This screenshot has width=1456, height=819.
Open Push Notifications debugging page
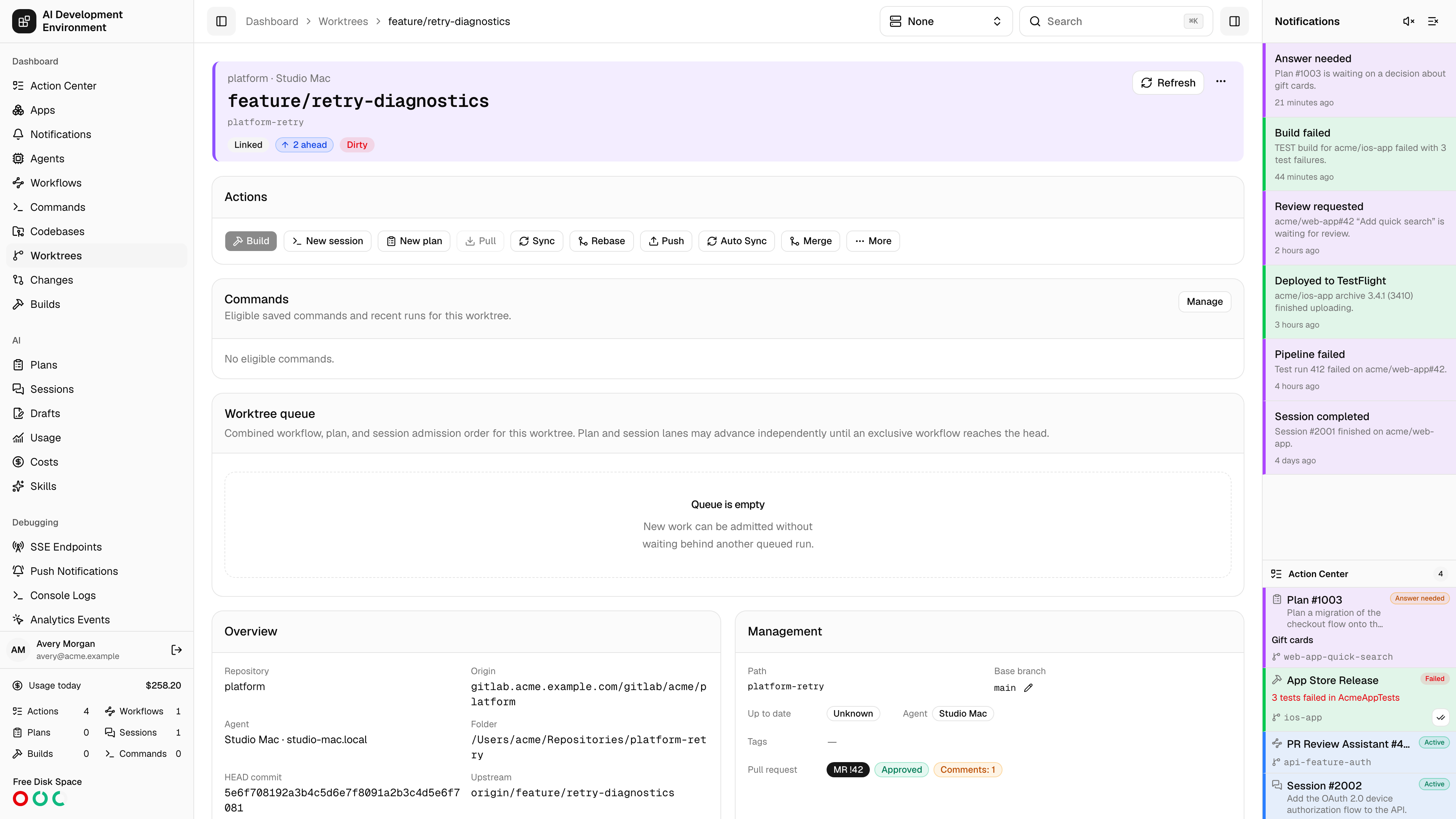(x=97, y=571)
